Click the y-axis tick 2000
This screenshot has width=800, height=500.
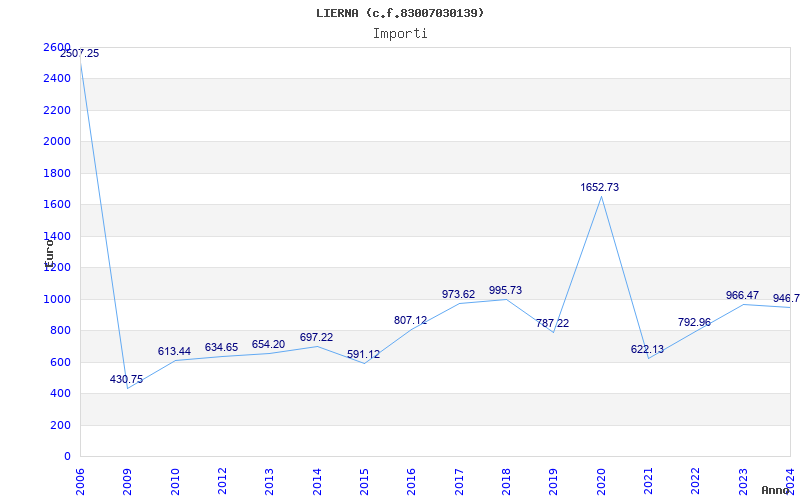point(57,141)
